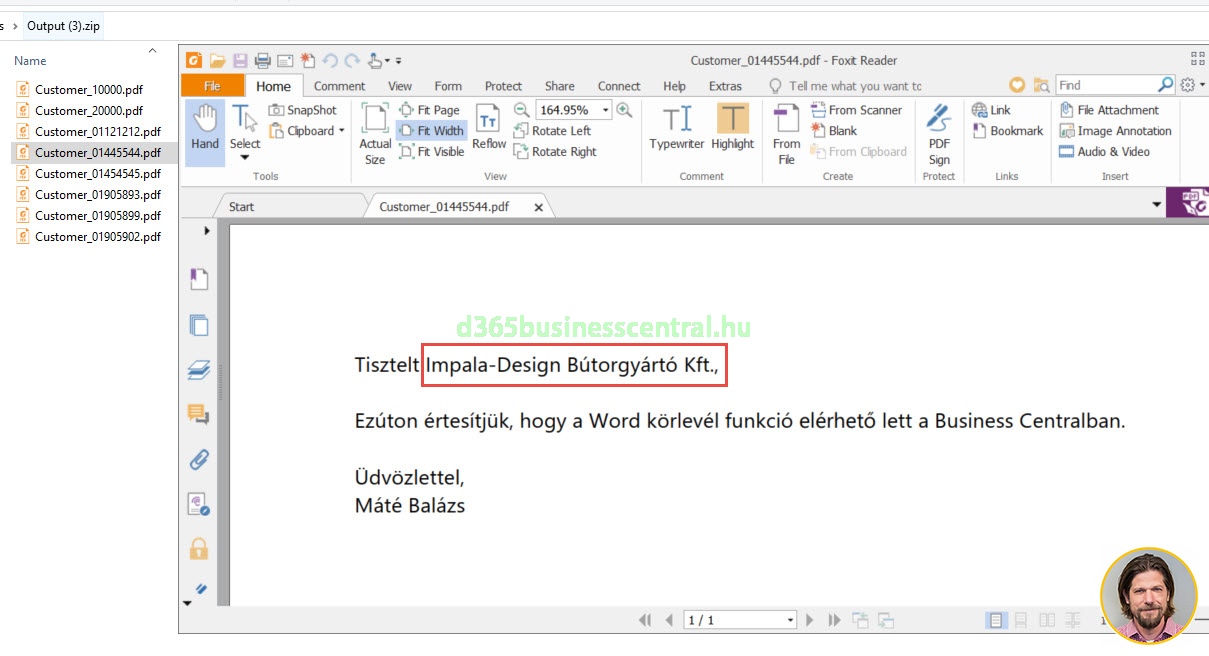Select the Hand tool
Screen dimensions: 1209x656
tap(205, 129)
